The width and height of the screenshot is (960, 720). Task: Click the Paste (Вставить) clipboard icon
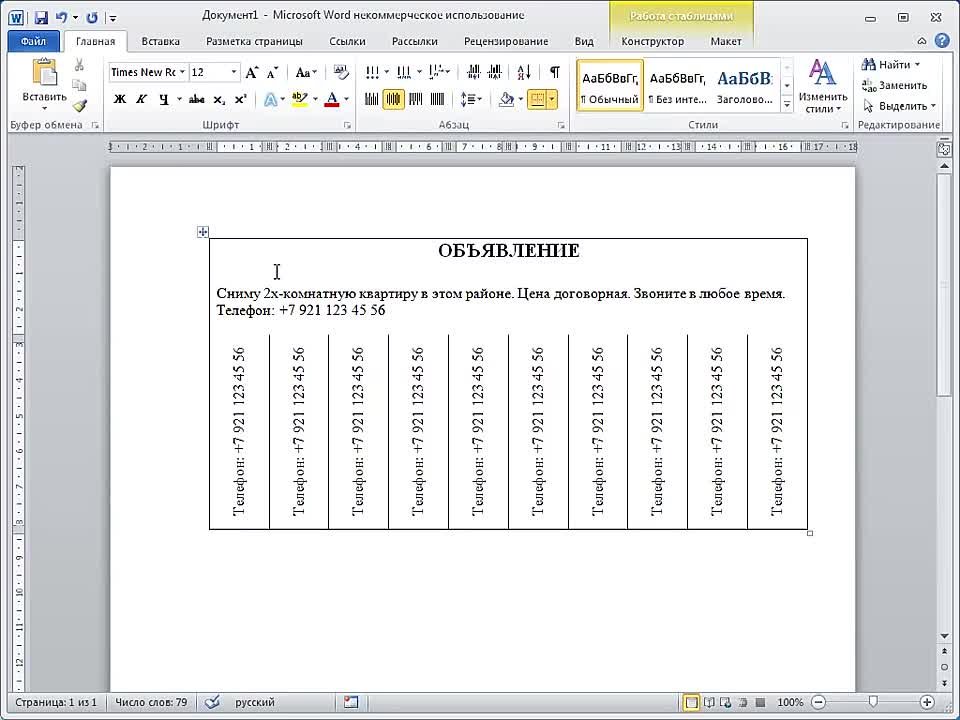(44, 73)
